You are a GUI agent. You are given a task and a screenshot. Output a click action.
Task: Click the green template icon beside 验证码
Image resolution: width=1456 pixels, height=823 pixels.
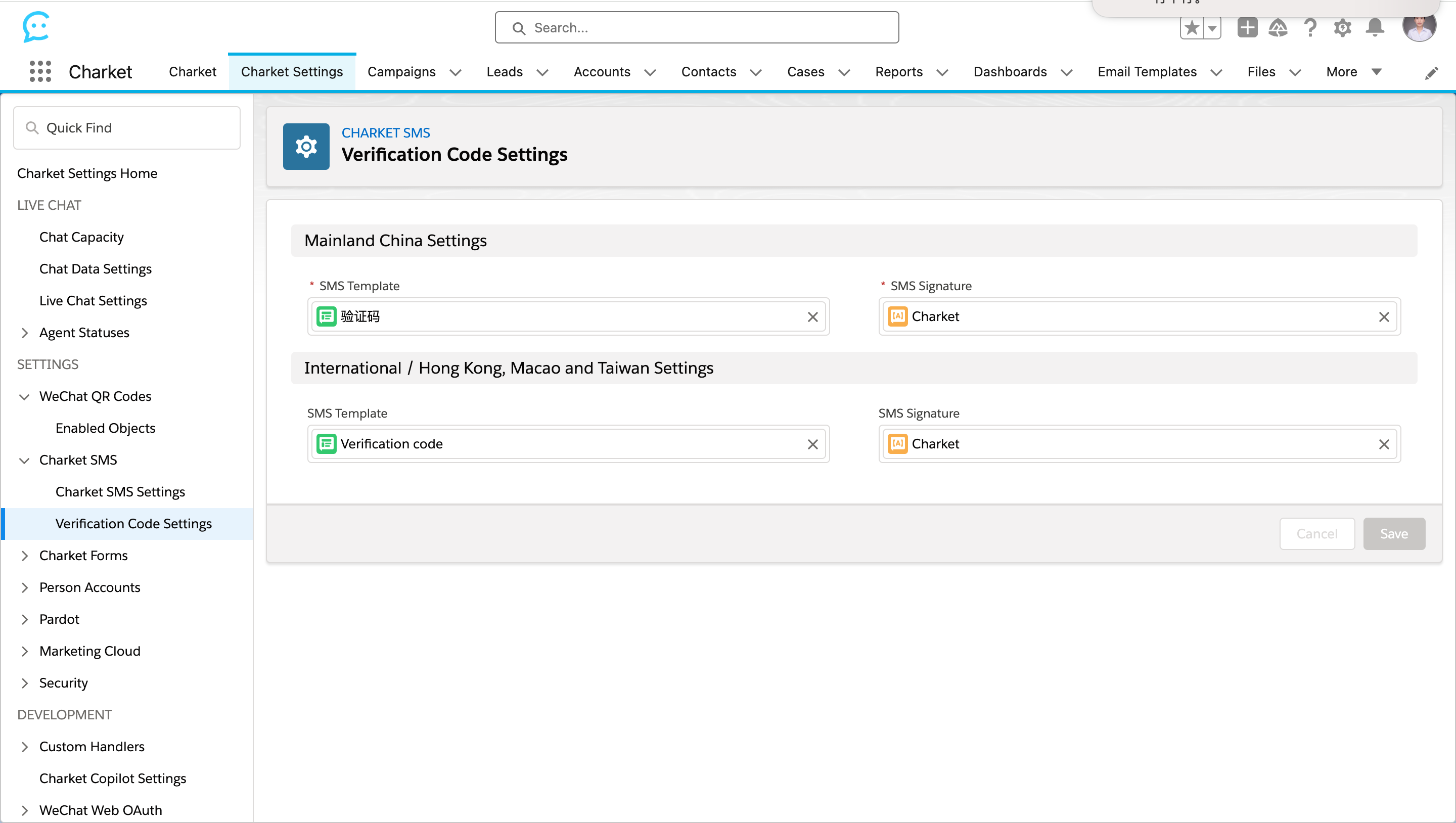click(326, 316)
